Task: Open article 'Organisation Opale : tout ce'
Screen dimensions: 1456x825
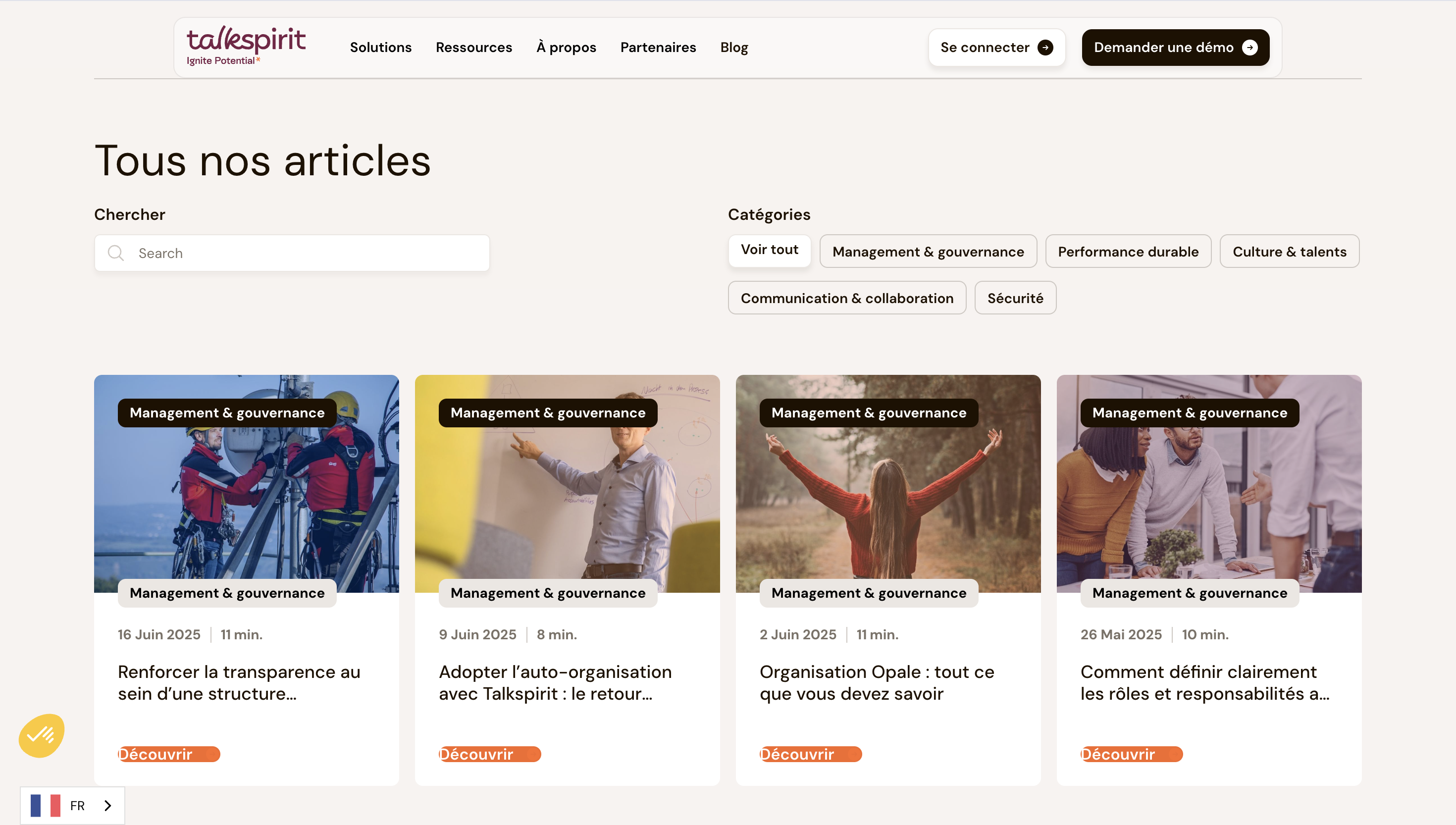Action: (x=877, y=682)
